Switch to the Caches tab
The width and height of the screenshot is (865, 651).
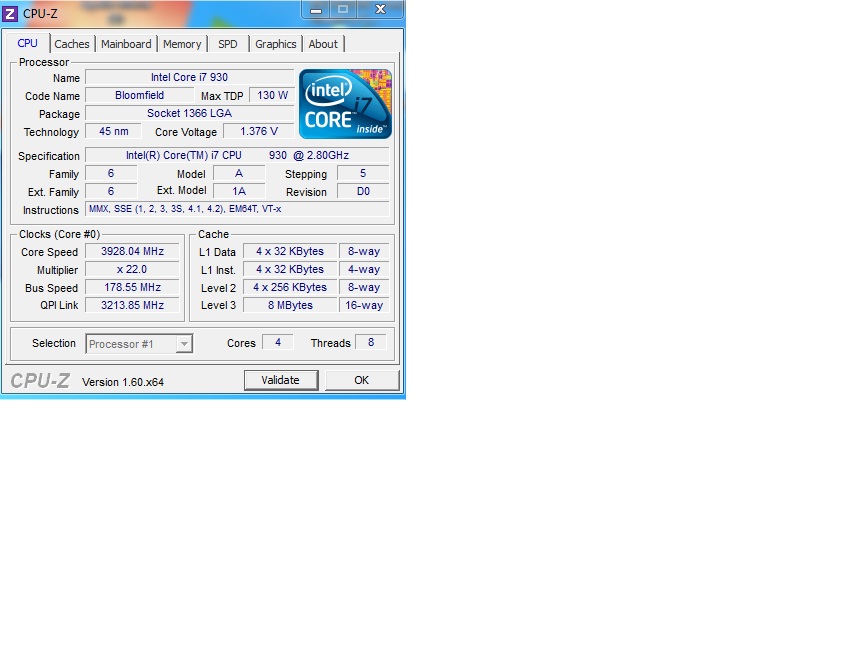pyautogui.click(x=72, y=44)
